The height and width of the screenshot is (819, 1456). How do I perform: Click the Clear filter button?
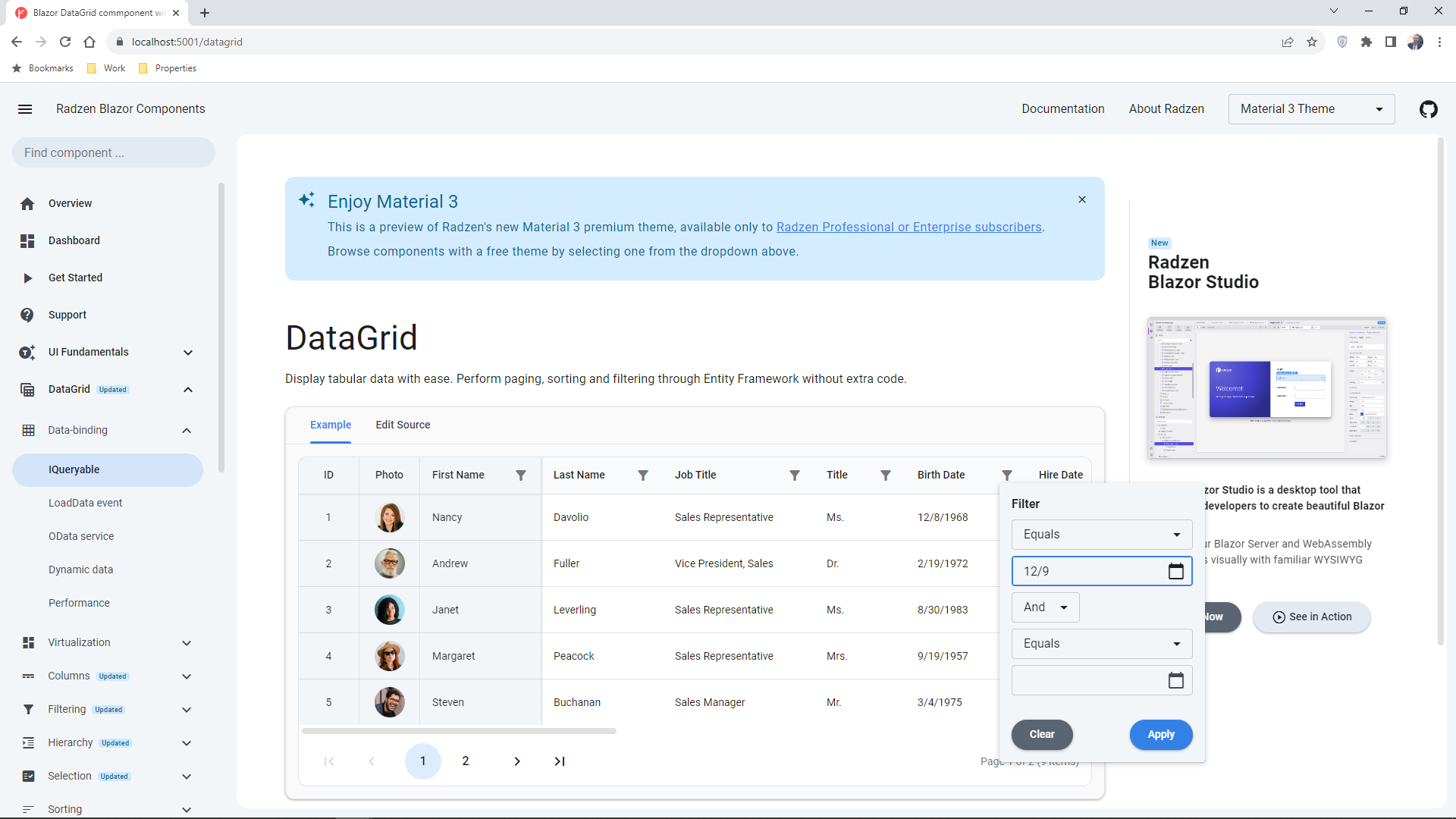[x=1042, y=735]
